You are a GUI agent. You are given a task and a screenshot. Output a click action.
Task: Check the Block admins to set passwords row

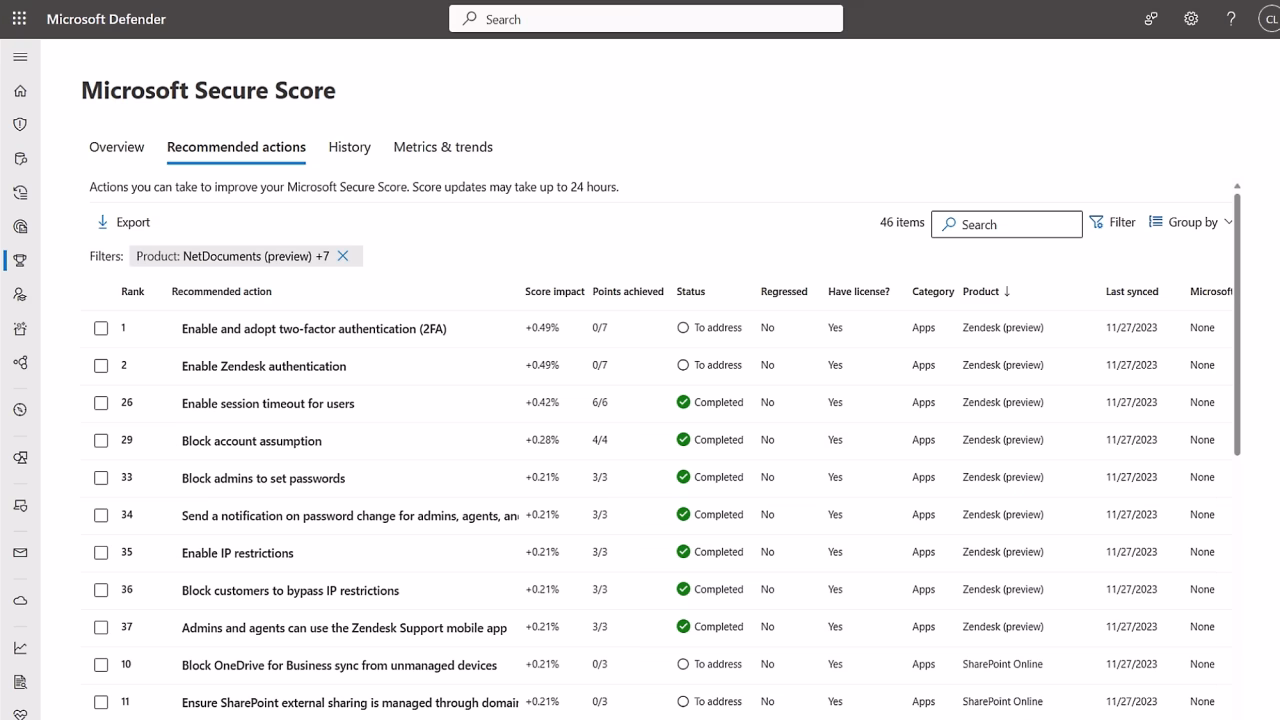tap(101, 478)
